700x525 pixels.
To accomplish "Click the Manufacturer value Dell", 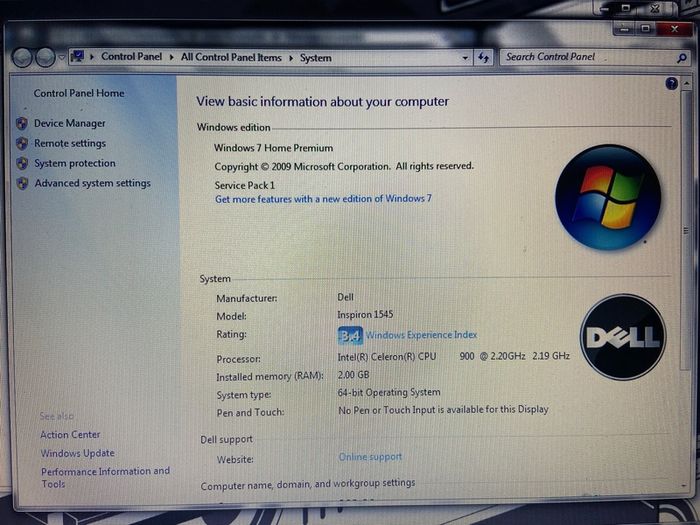I will point(346,297).
